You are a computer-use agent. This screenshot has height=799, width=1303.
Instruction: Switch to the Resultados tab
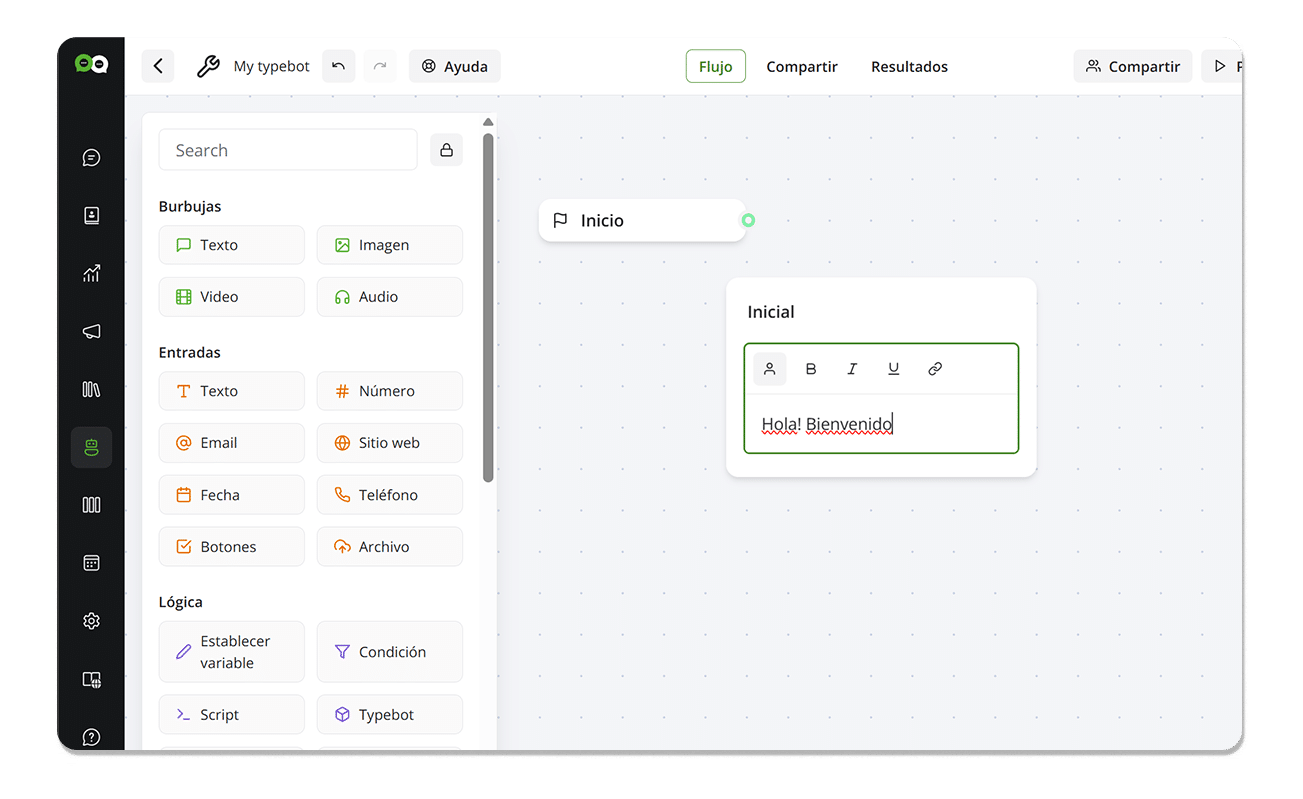click(909, 67)
